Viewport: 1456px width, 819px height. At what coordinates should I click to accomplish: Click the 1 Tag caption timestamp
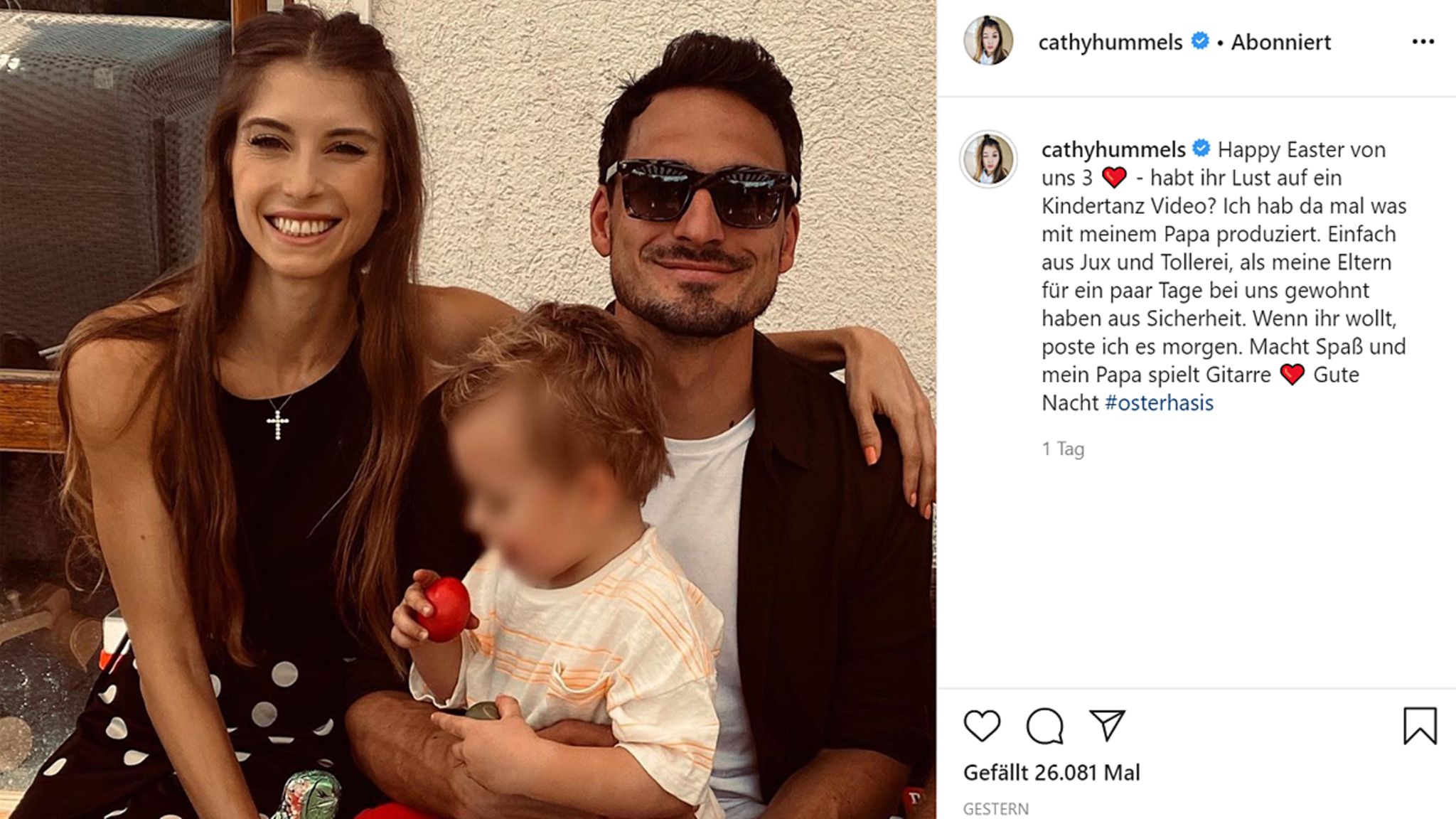(1063, 449)
